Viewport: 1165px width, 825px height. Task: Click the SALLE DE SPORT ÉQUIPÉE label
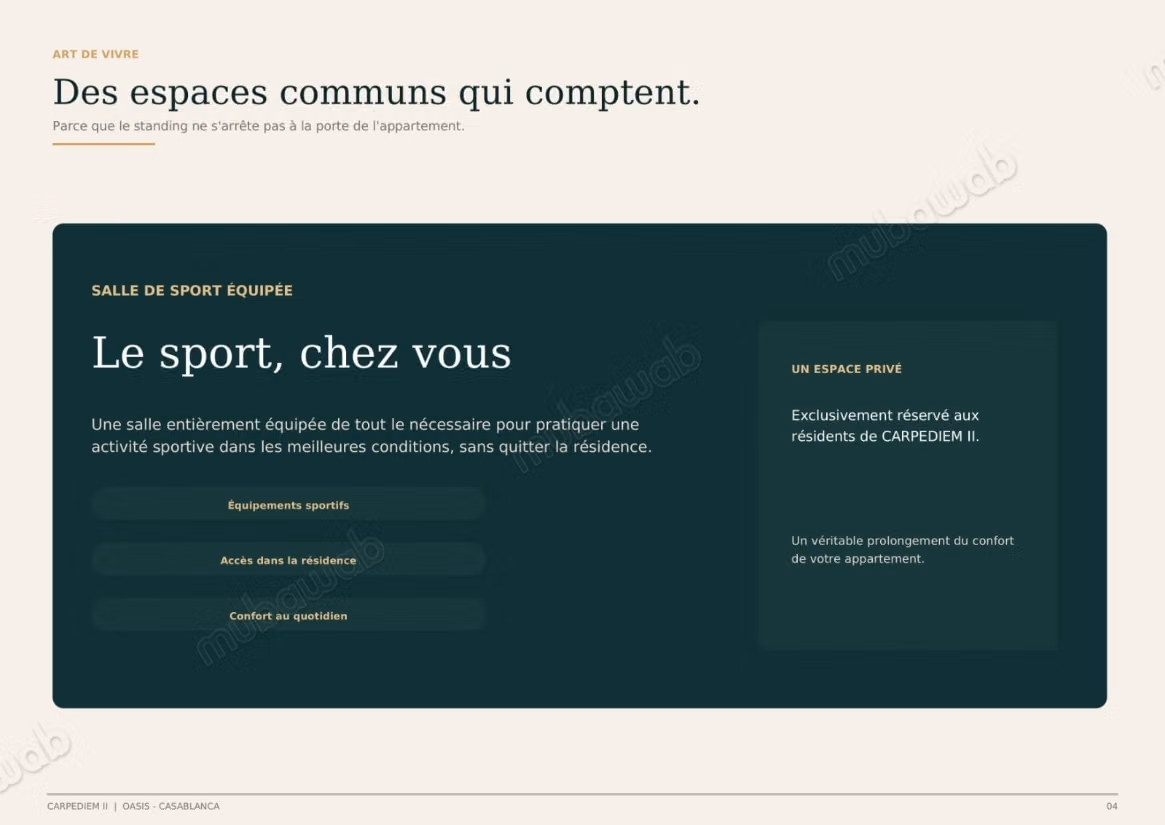point(192,291)
